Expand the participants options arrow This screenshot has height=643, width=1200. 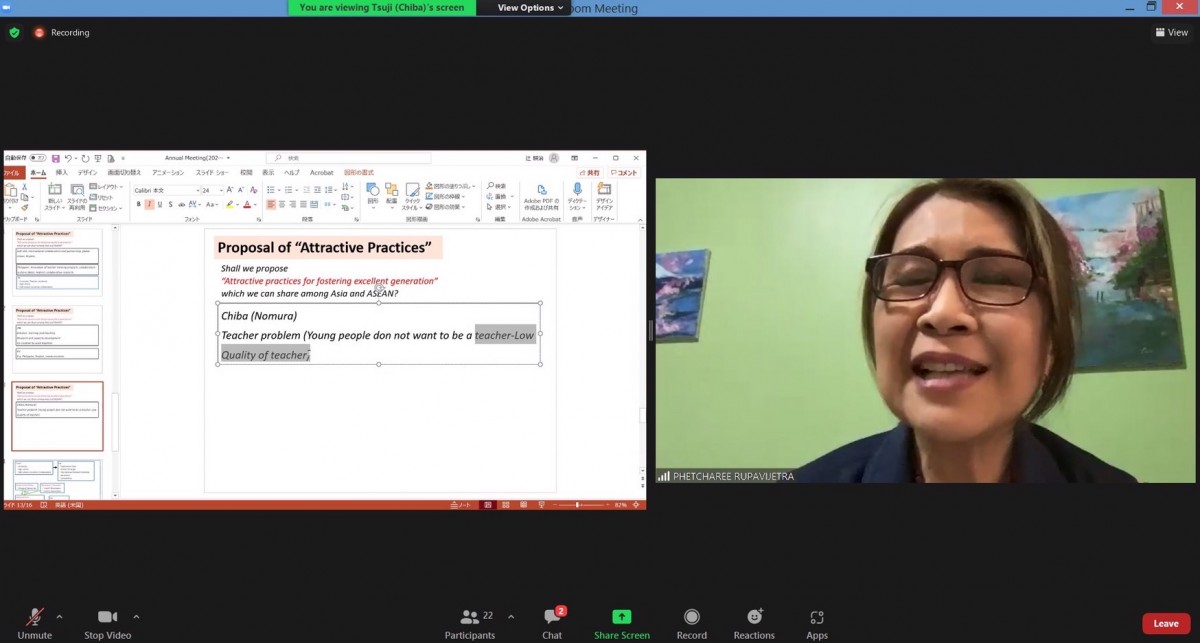pos(511,616)
